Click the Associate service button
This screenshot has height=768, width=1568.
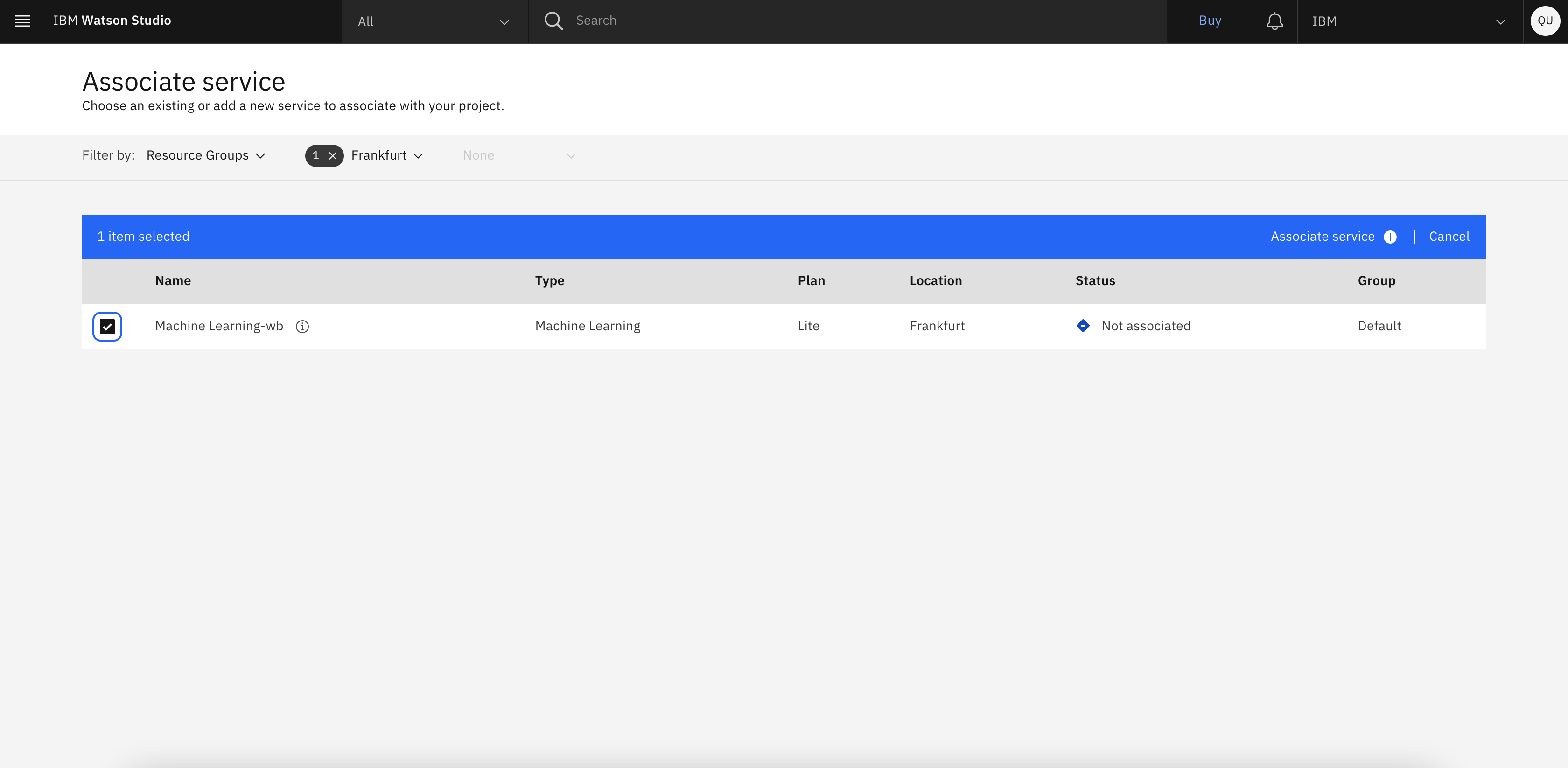click(x=1334, y=236)
